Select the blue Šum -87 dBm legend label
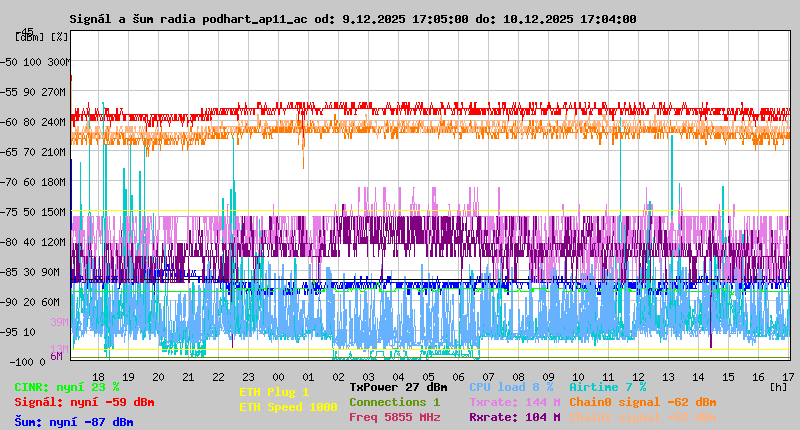The height and width of the screenshot is (430, 800). click(74, 422)
